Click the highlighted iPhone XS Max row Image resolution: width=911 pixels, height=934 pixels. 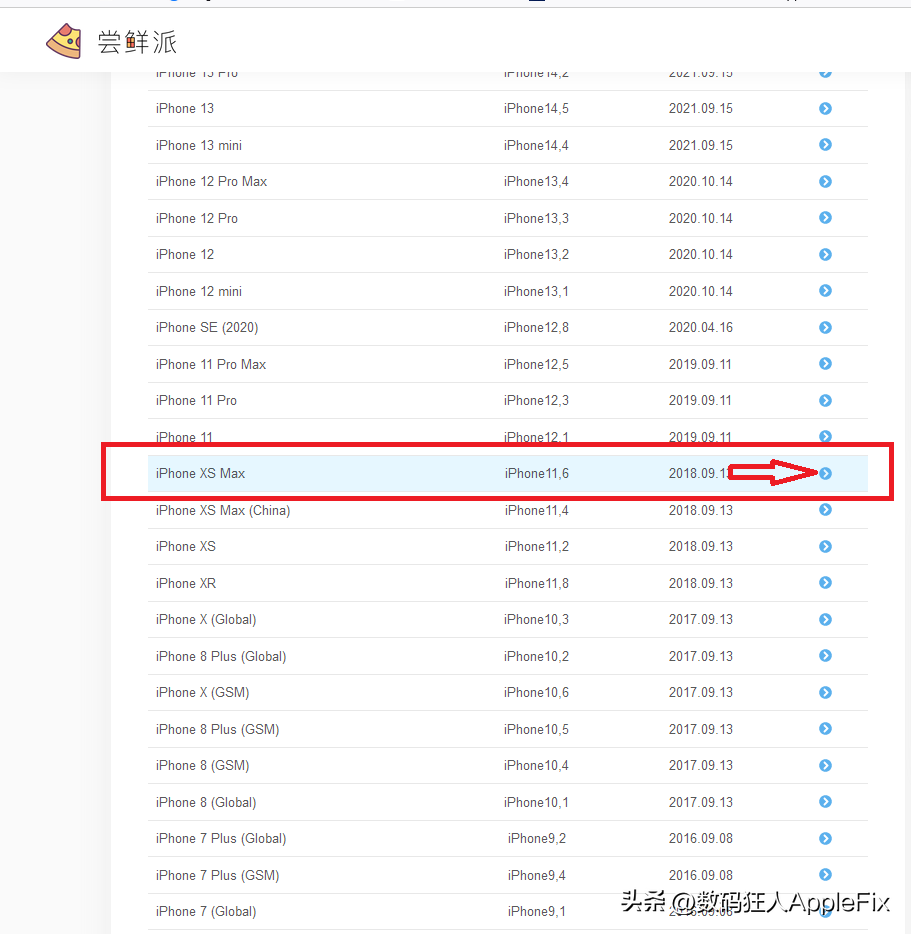400,473
